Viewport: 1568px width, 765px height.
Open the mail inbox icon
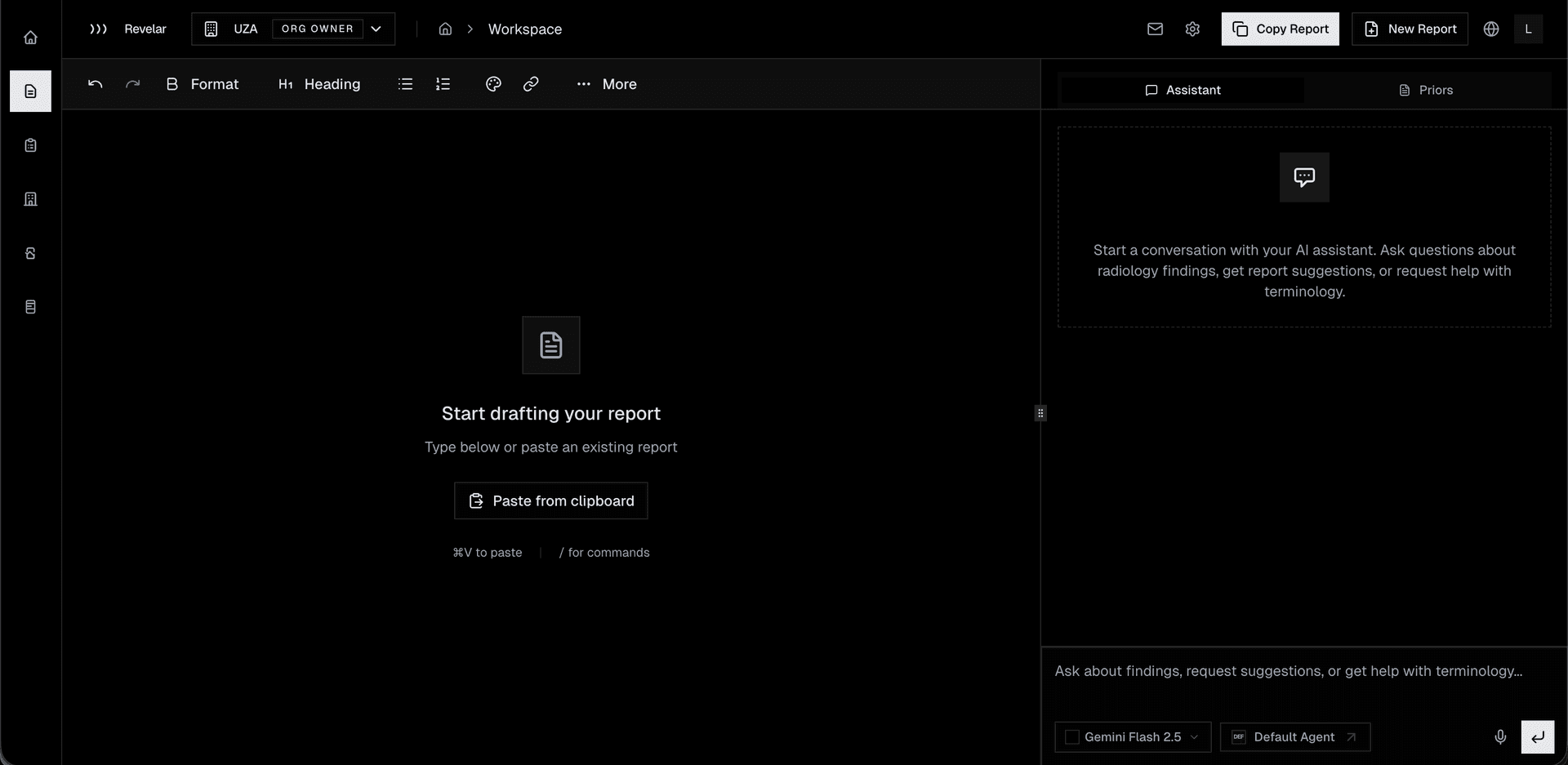pos(1155,29)
